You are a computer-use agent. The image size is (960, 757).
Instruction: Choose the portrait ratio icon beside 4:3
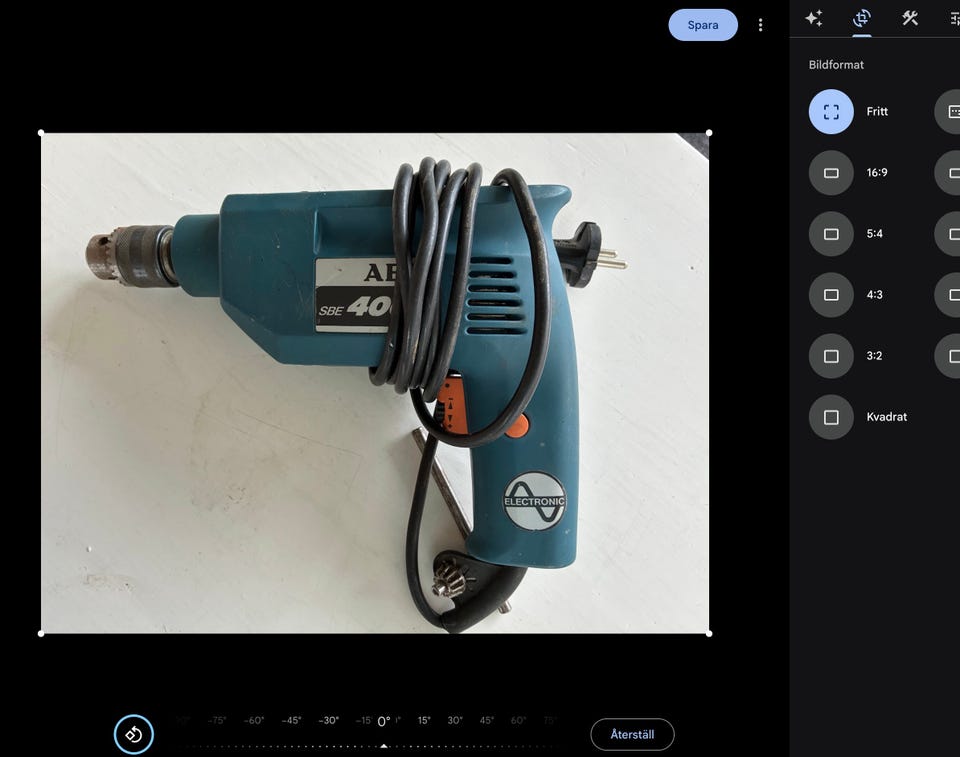tap(948, 295)
